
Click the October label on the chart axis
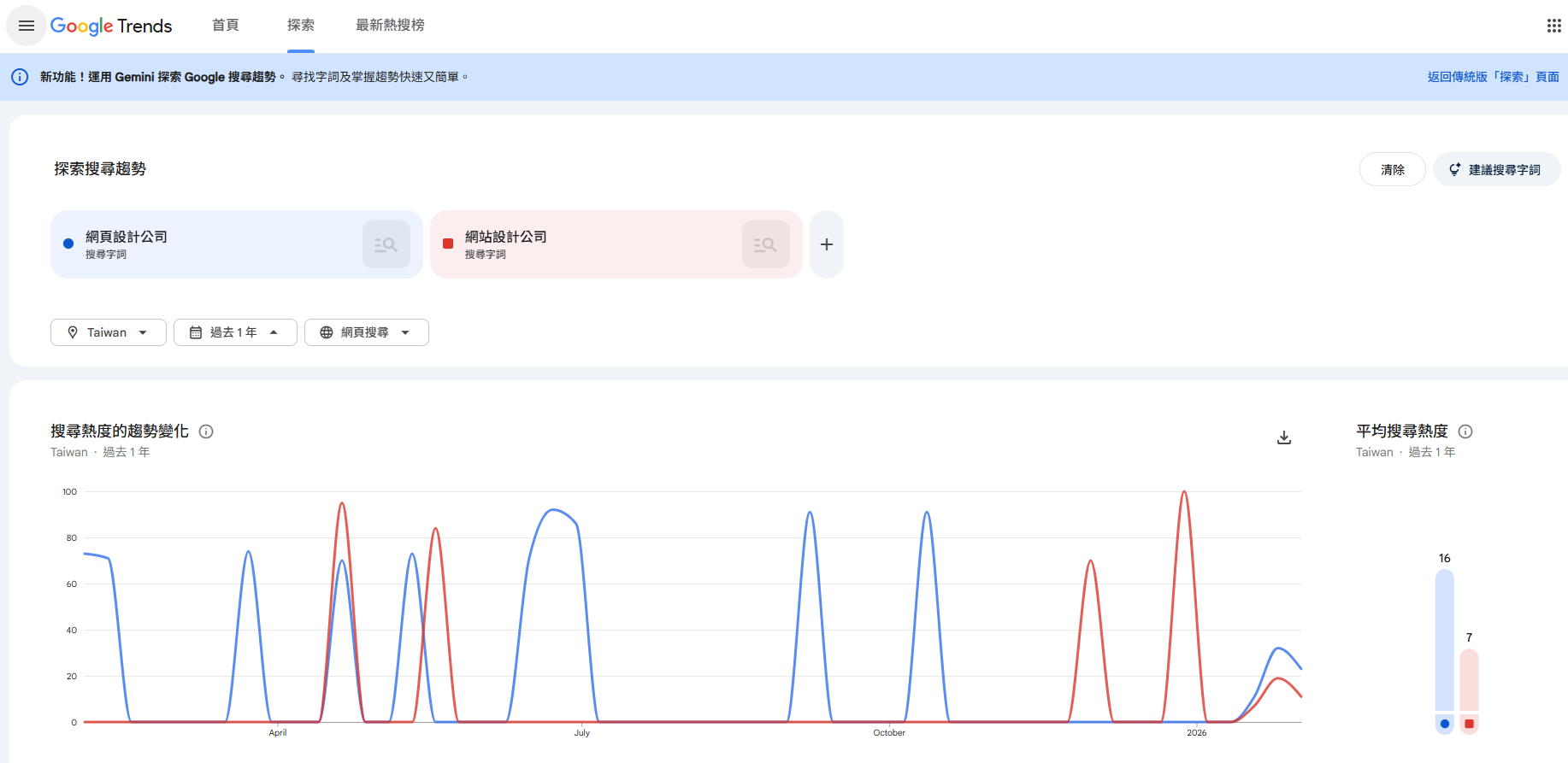pyautogui.click(x=889, y=733)
